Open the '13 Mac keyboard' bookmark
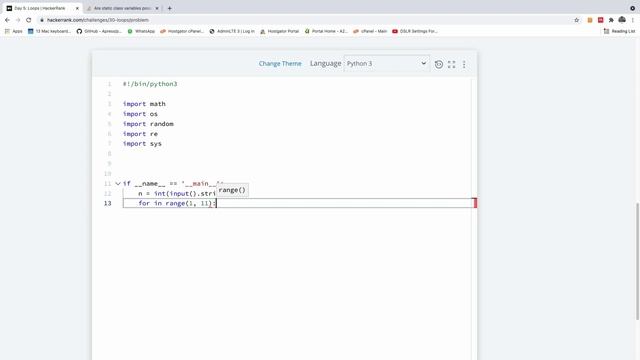The width and height of the screenshot is (640, 360). (49, 31)
